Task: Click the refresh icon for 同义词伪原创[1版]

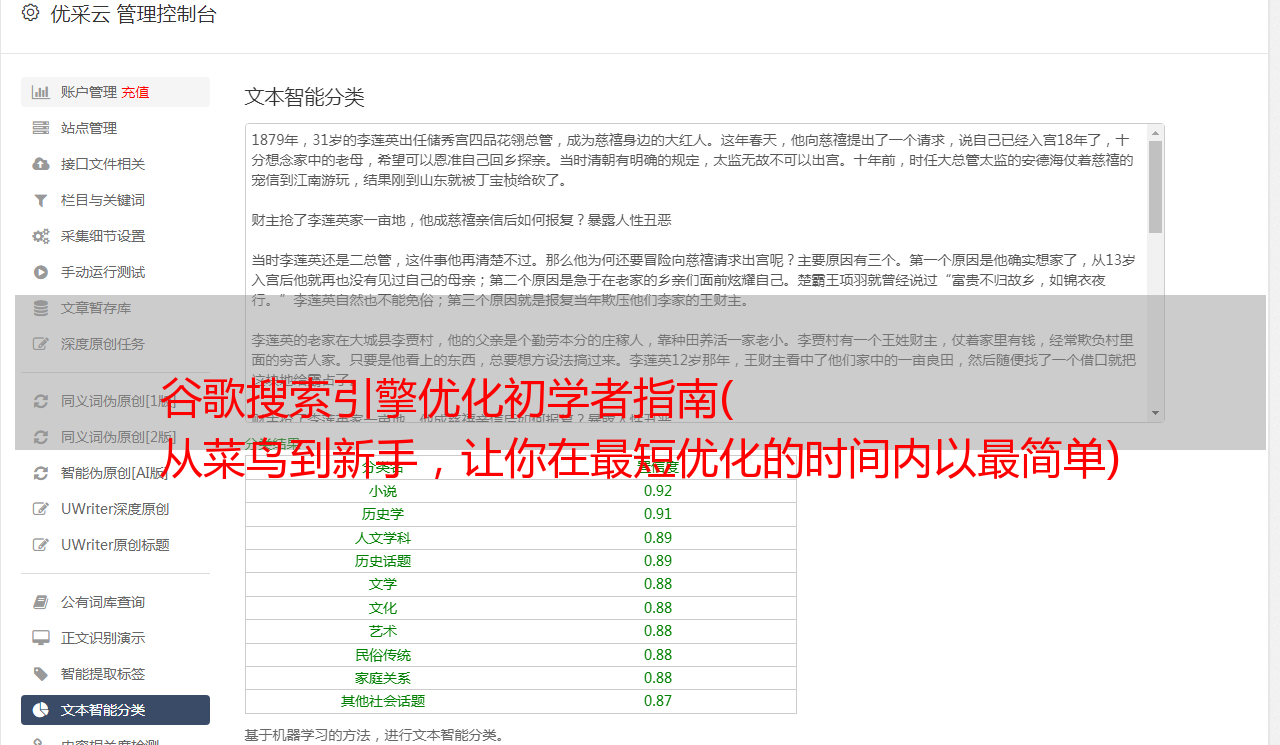Action: pos(41,401)
